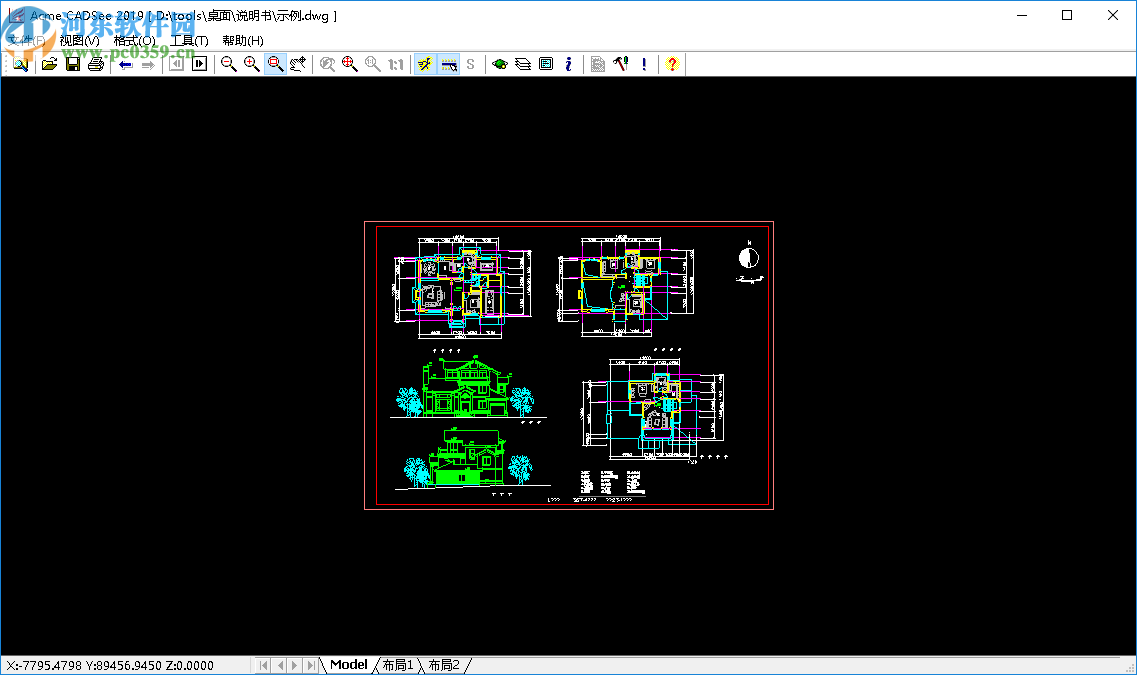Click the Zoom Previous icon

click(327, 65)
